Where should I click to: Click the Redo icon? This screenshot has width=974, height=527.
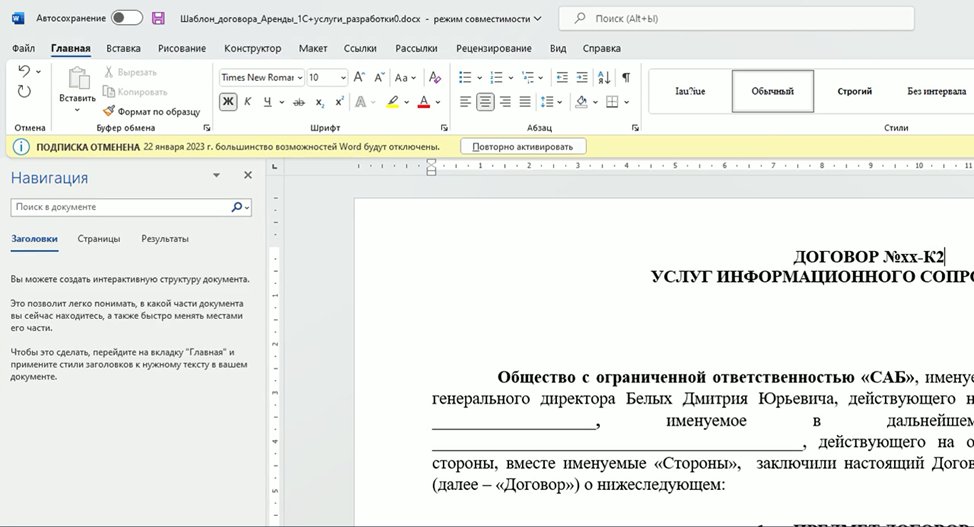(24, 91)
